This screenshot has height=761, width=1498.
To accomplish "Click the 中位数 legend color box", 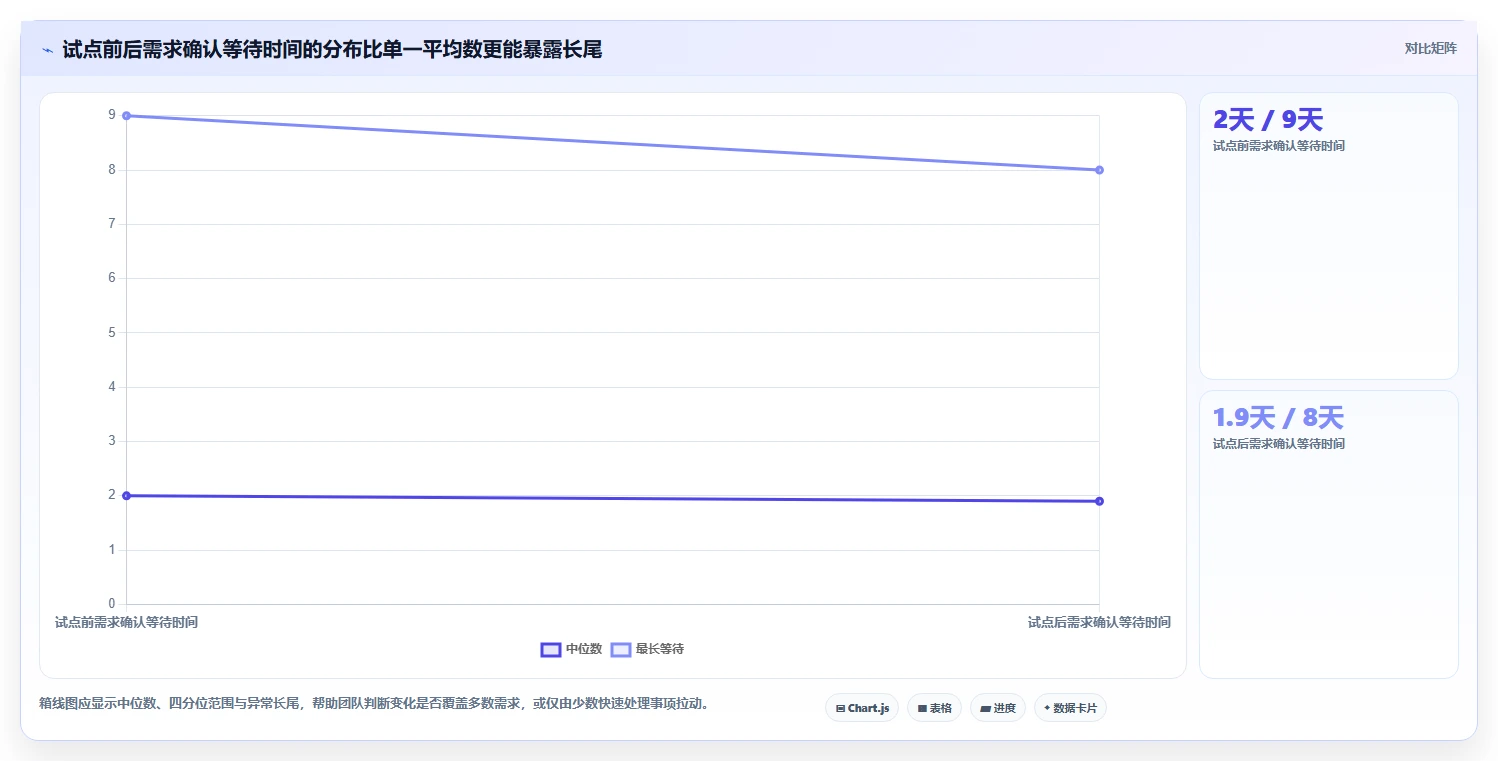I will 550,649.
